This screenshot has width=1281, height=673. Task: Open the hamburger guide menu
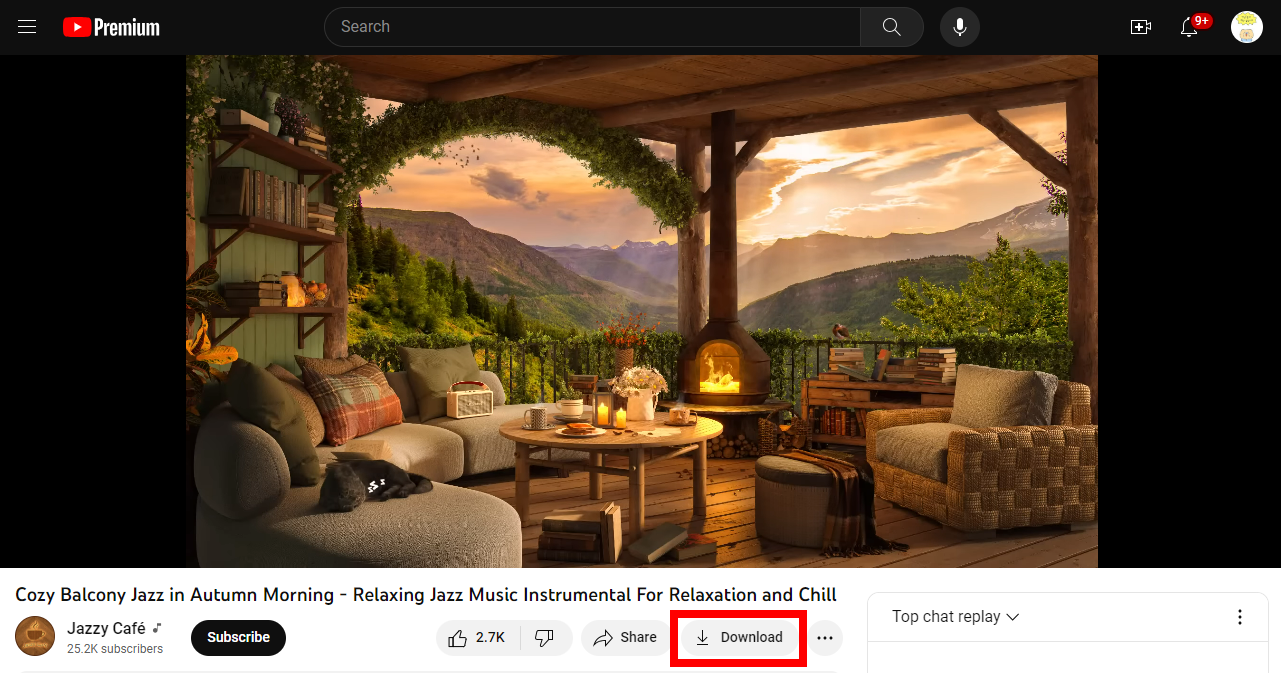[27, 27]
